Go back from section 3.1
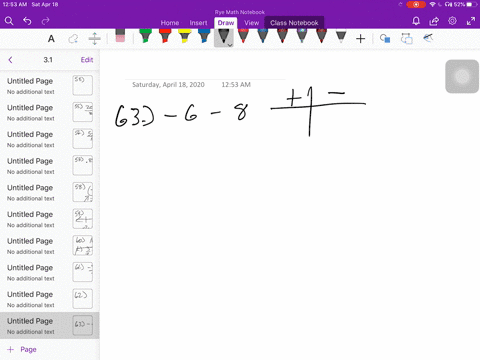 pos(10,60)
